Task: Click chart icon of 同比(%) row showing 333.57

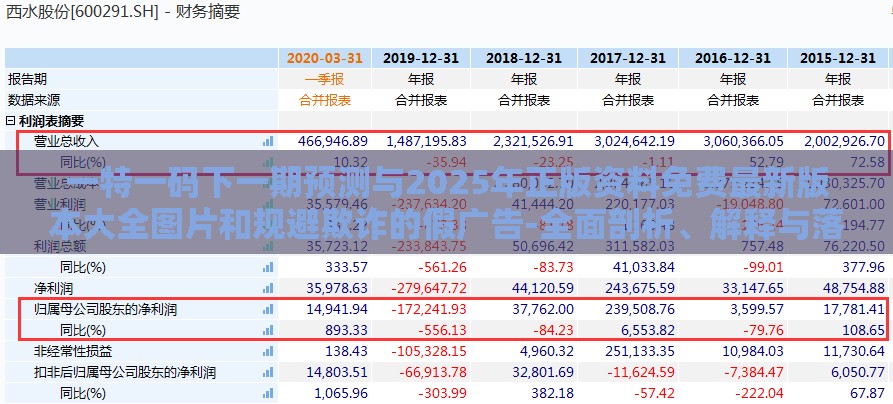Action: 268,267
